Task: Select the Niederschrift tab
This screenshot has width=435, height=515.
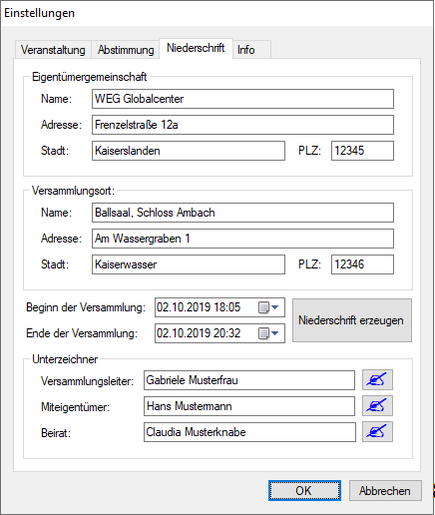Action: click(x=196, y=48)
